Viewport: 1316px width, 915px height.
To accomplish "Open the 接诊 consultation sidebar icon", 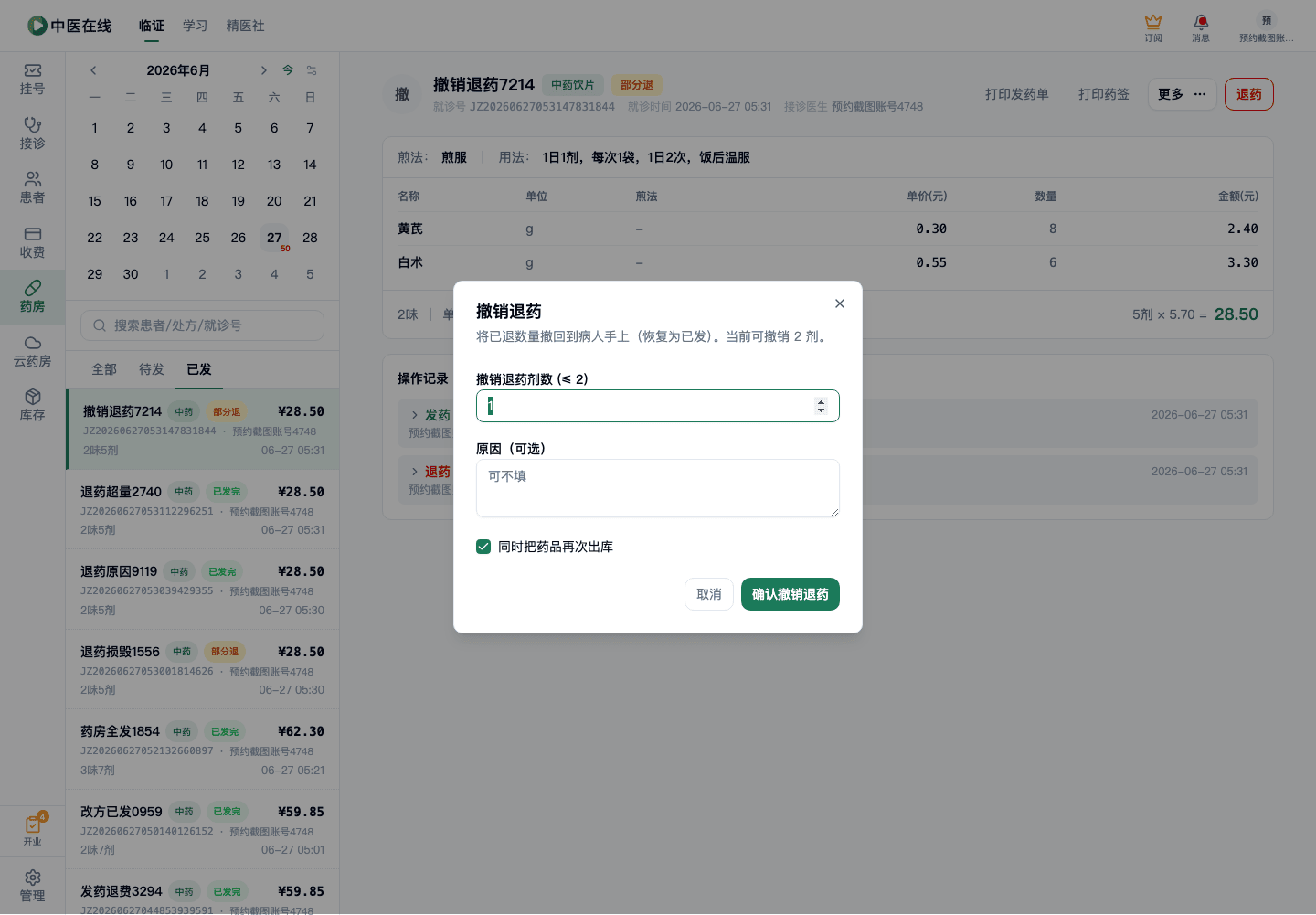I will [32, 133].
